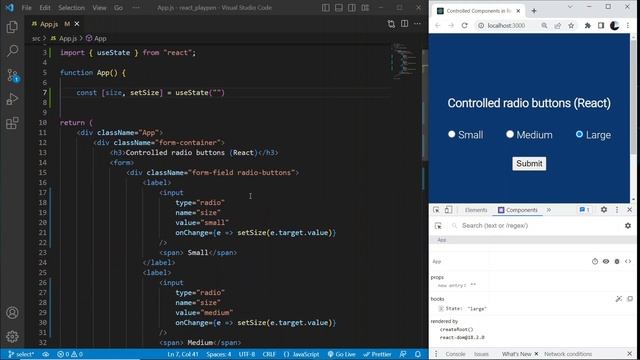Open React Components view settings gear
The image size is (640, 360).
tap(628, 226)
